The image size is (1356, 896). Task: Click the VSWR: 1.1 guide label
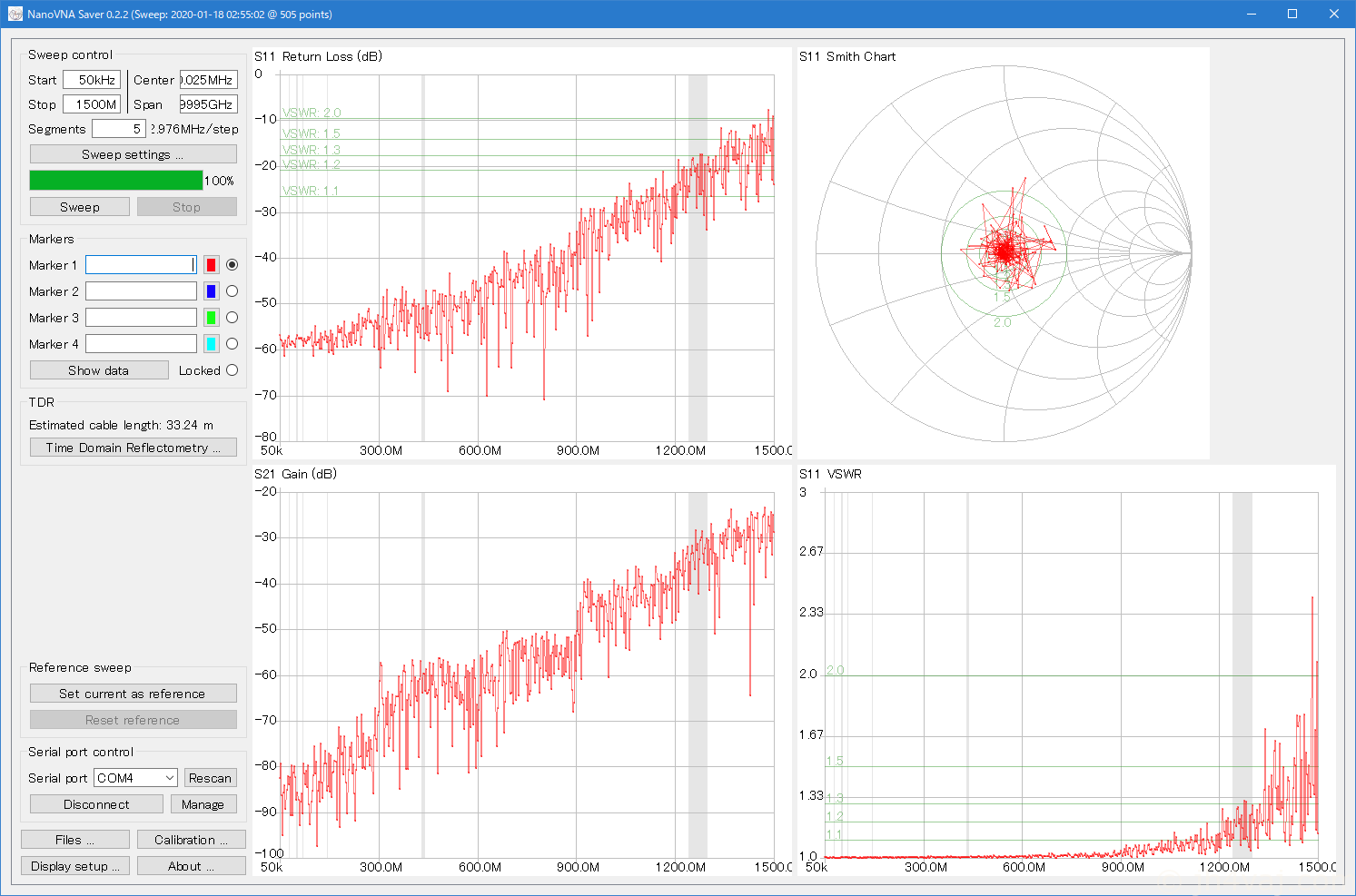pyautogui.click(x=311, y=191)
